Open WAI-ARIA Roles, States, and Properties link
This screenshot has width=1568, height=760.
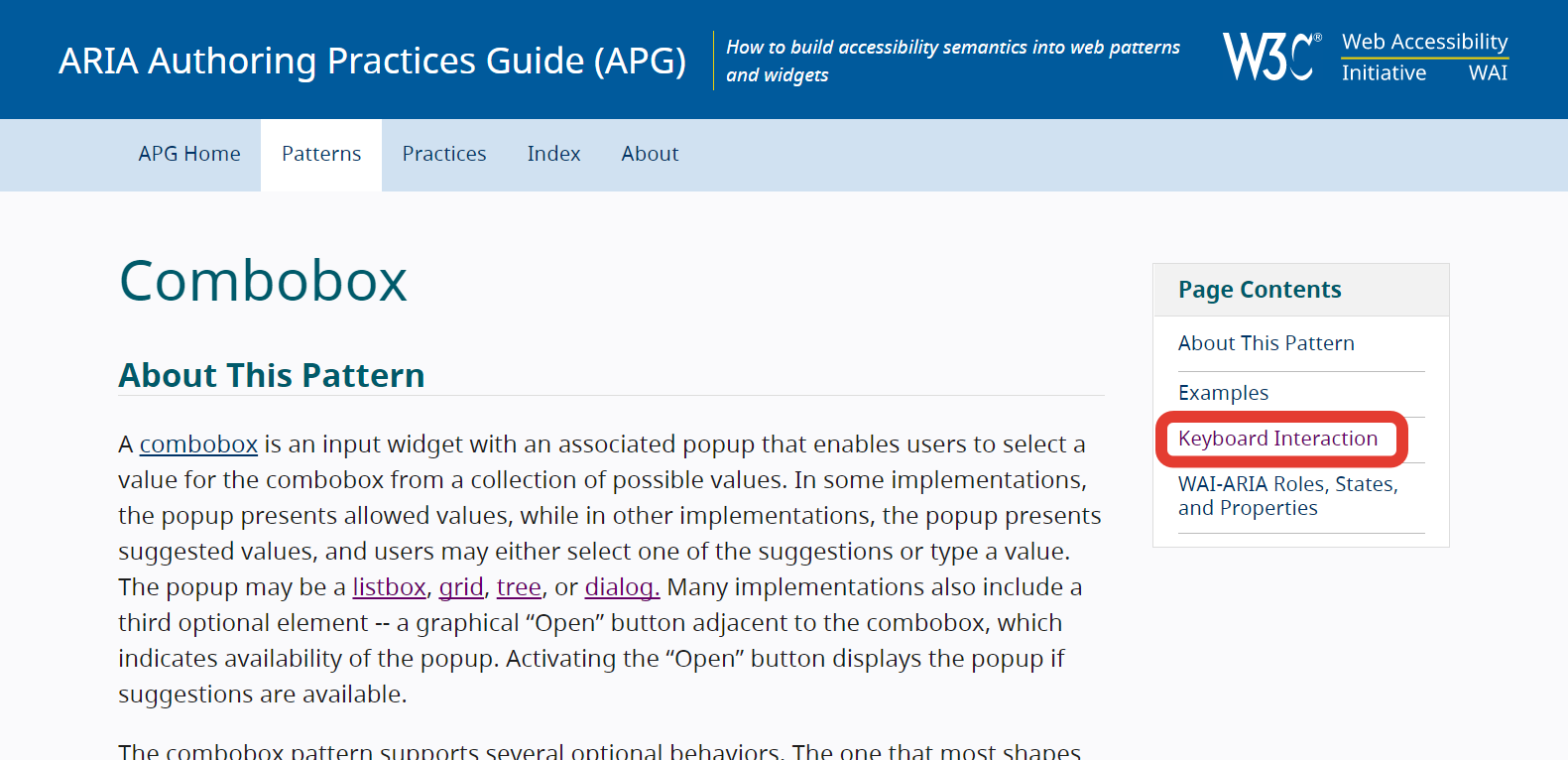click(1287, 496)
